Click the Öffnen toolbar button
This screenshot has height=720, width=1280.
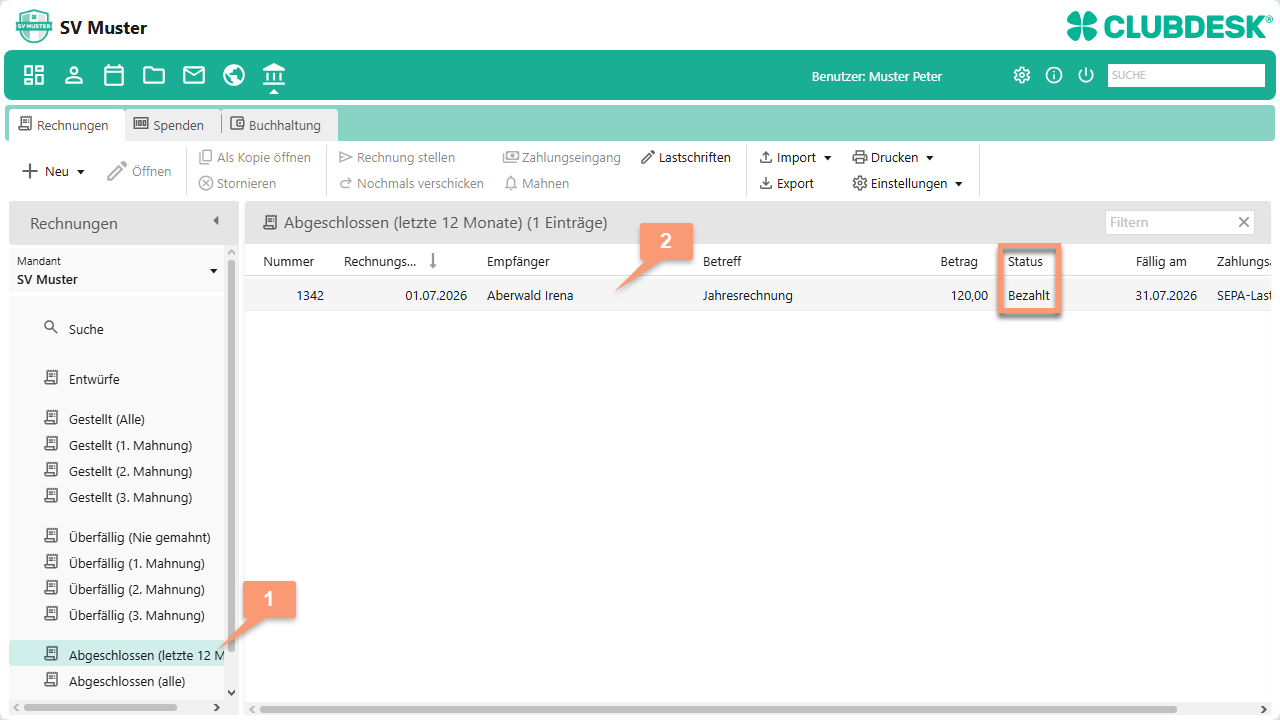point(139,171)
